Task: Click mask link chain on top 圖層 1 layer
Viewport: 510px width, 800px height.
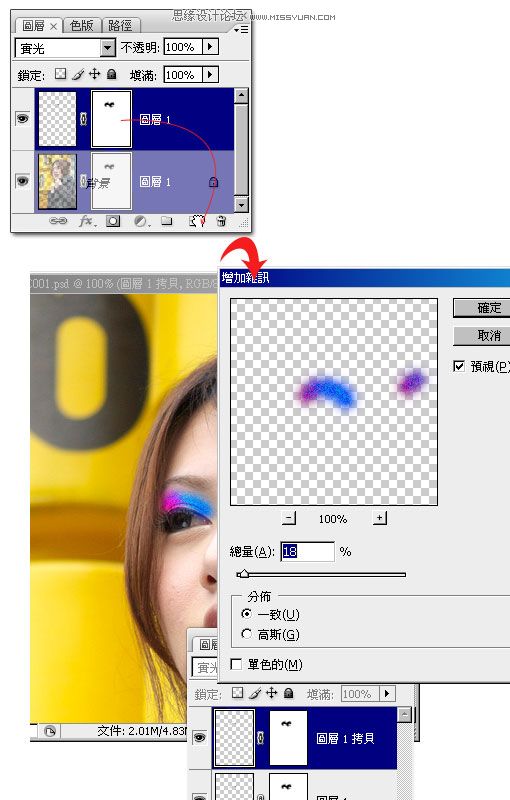Action: click(84, 119)
